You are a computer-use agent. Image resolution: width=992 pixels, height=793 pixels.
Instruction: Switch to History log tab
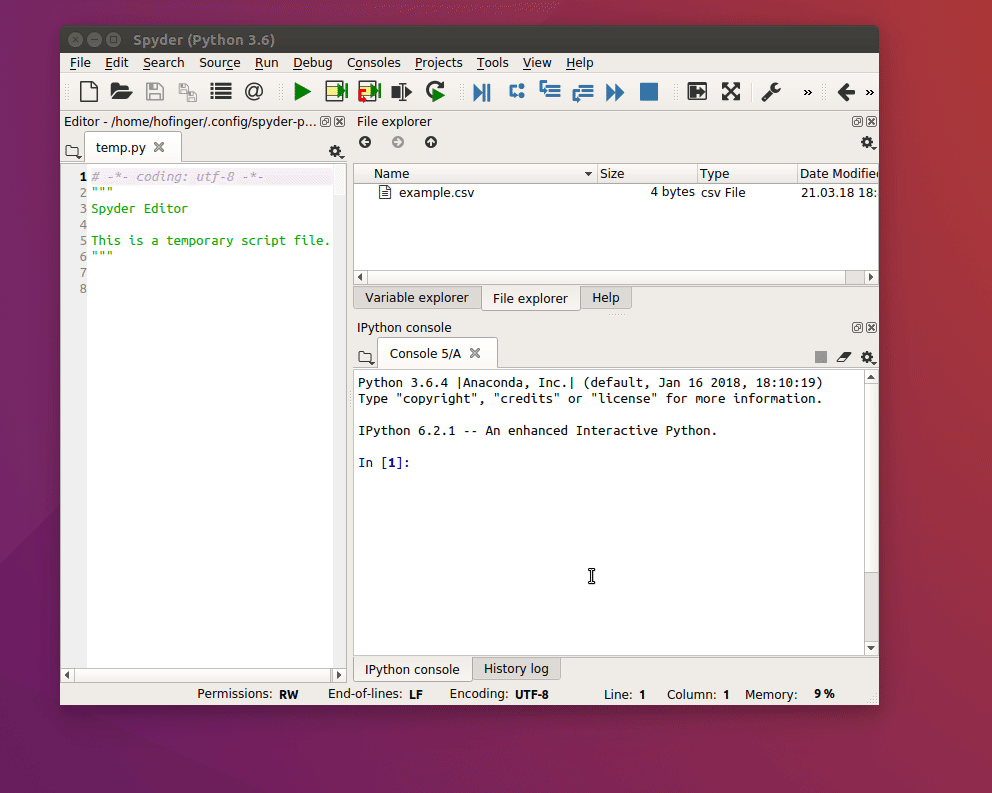[516, 668]
